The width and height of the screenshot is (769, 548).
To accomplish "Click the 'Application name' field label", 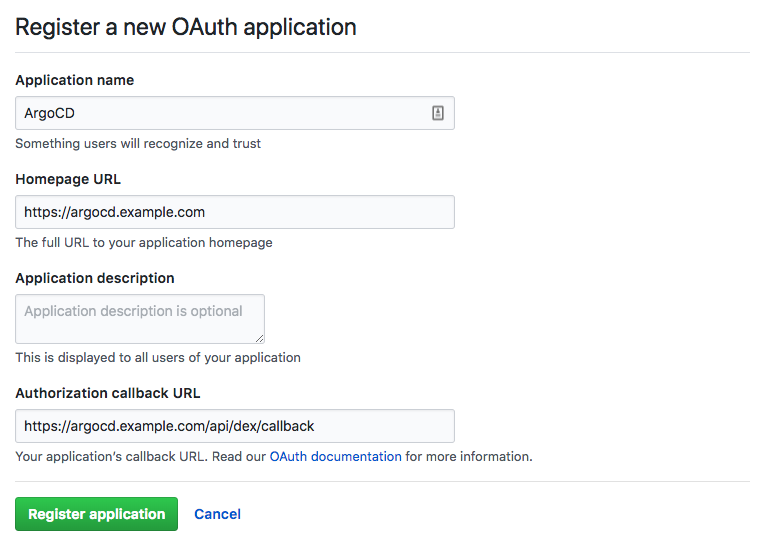I will pyautogui.click(x=74, y=80).
